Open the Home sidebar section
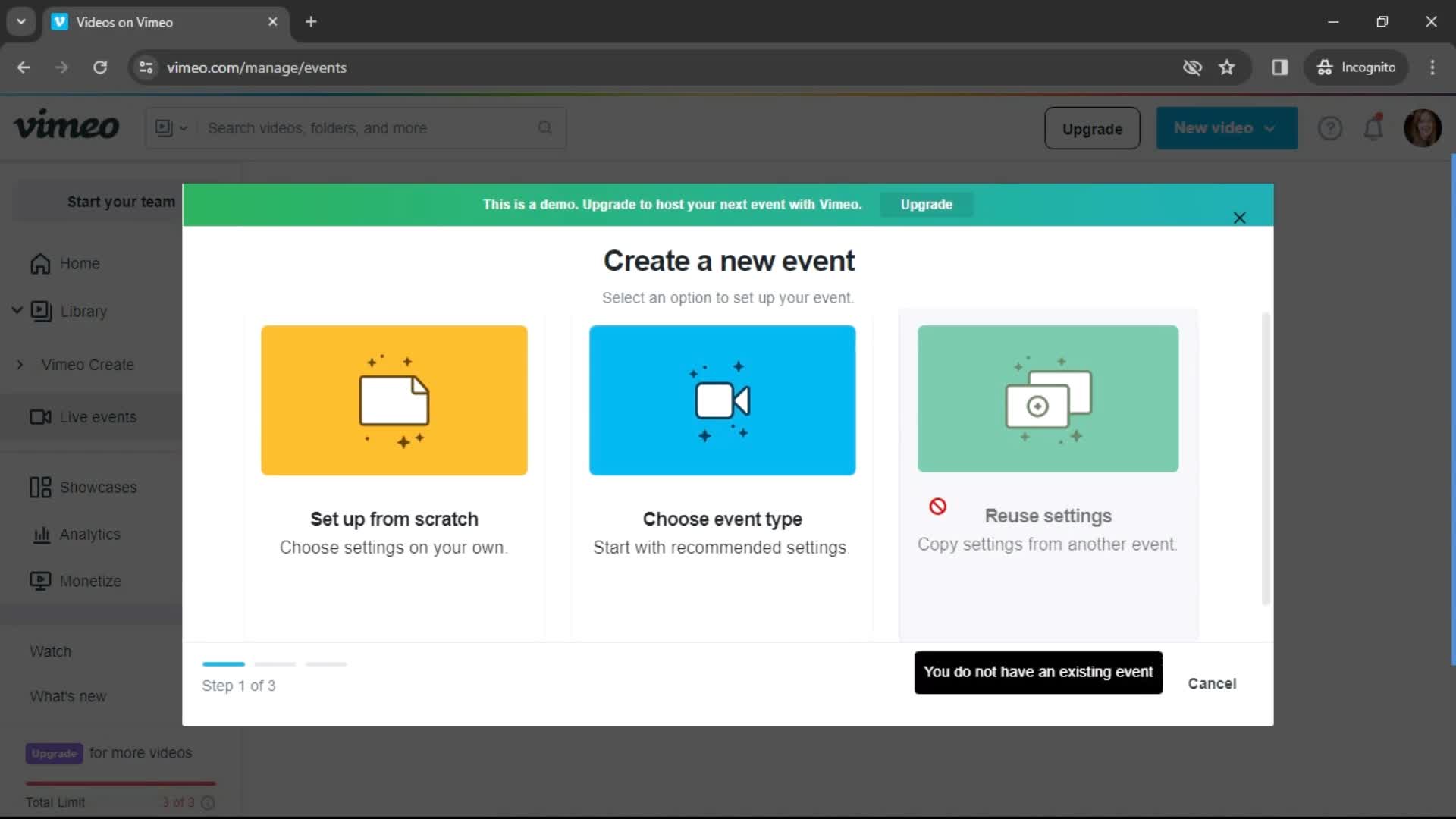Screen dimensions: 1456x819 pos(79,263)
